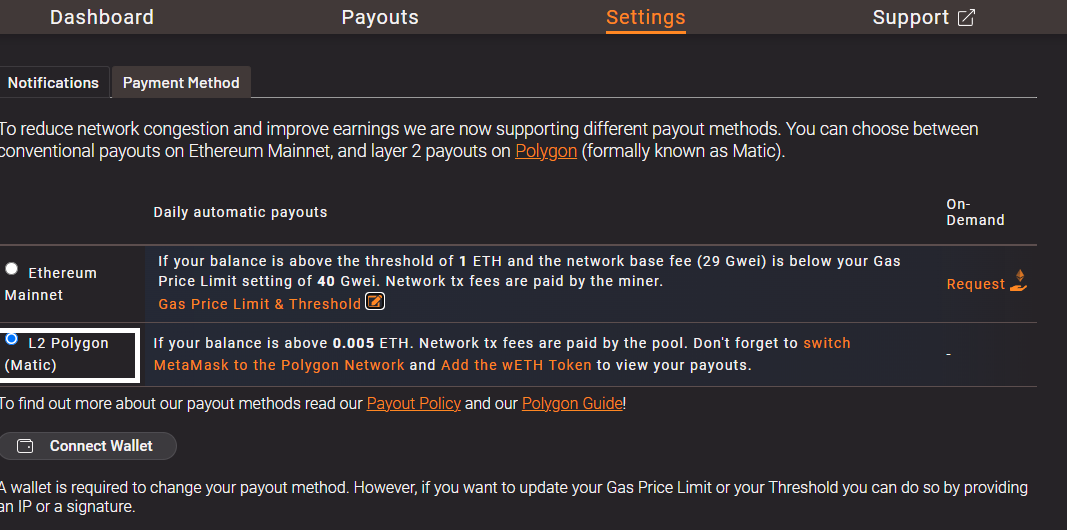
Task: Follow the Polygon link in the intro paragraph
Action: 546,152
